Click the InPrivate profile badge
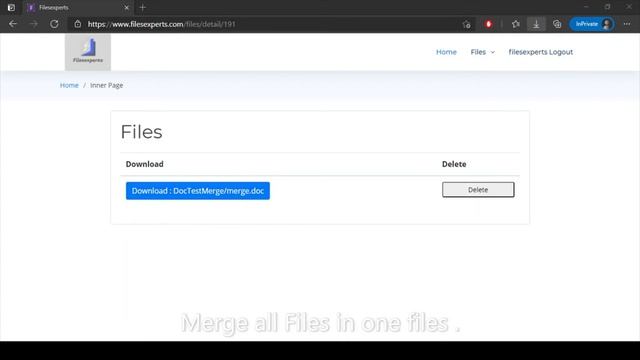Screen dimensions: 640x360 pos(592,24)
